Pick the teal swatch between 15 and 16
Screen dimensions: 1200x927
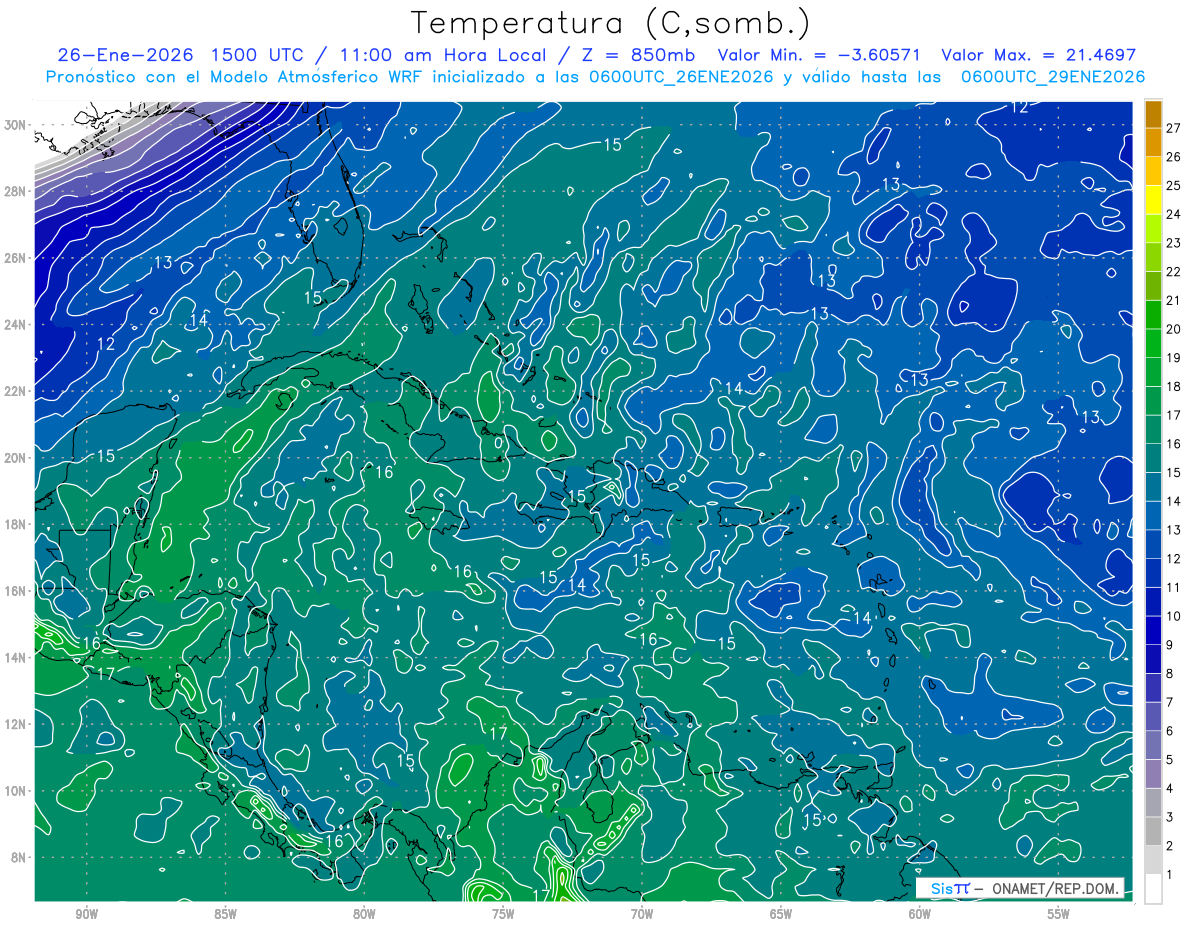(1153, 459)
